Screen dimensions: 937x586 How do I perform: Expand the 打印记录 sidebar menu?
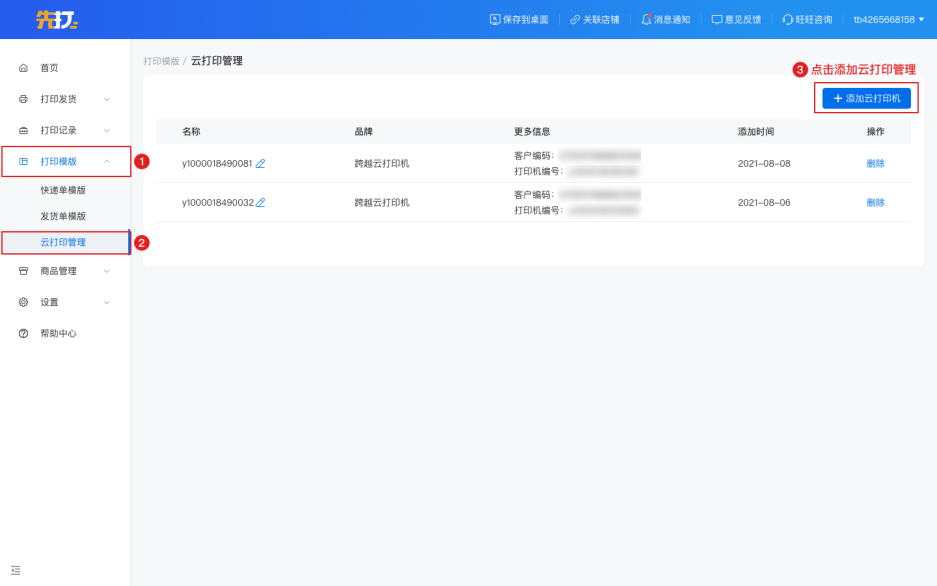(x=65, y=130)
